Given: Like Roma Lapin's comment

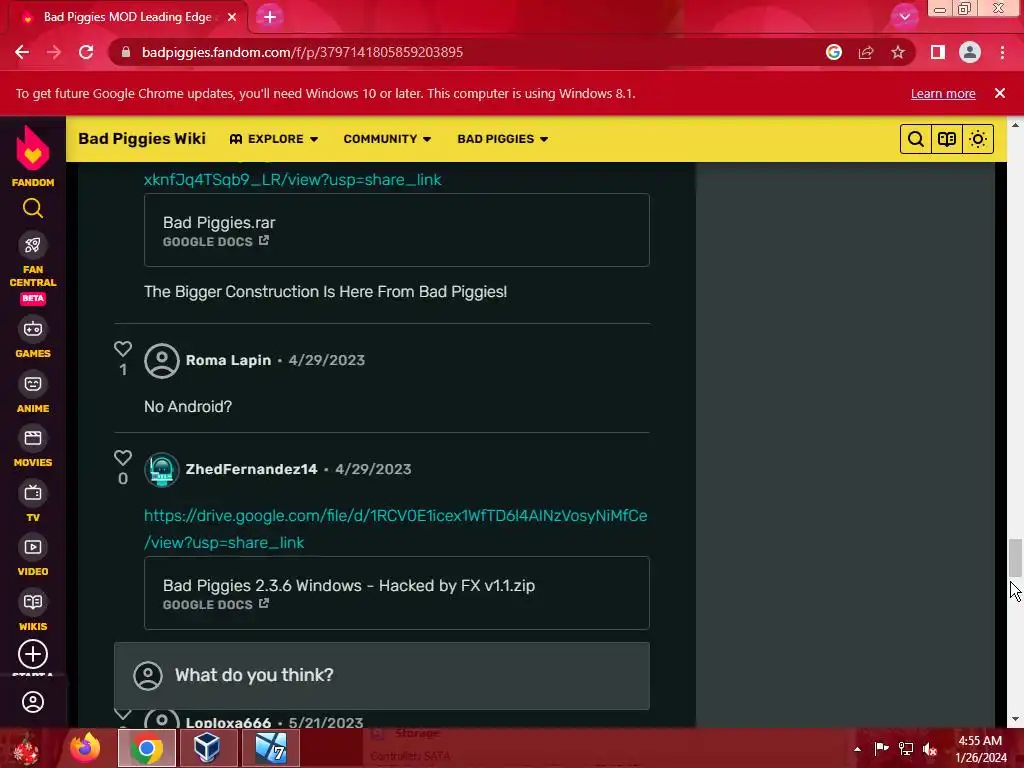Looking at the screenshot, I should pos(123,349).
